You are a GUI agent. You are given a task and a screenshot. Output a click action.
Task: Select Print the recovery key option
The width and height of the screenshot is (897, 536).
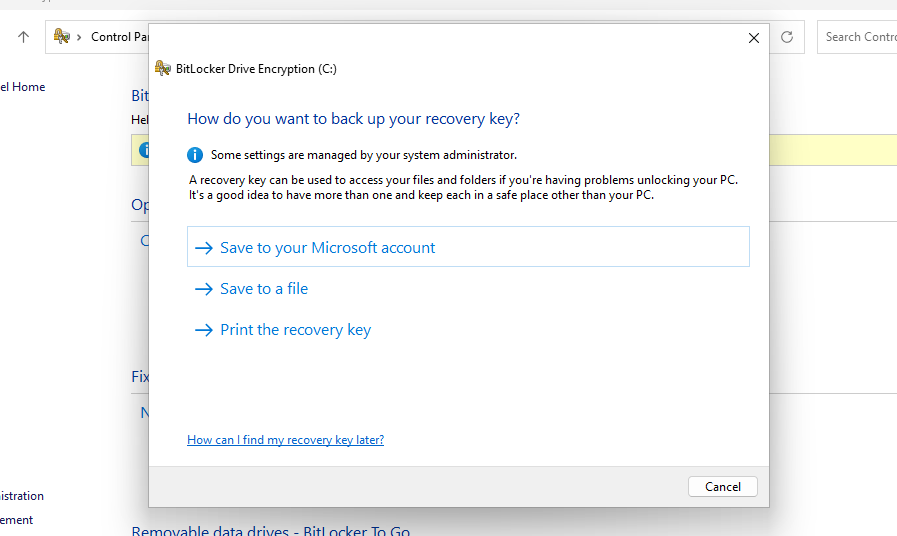pyautogui.click(x=295, y=330)
